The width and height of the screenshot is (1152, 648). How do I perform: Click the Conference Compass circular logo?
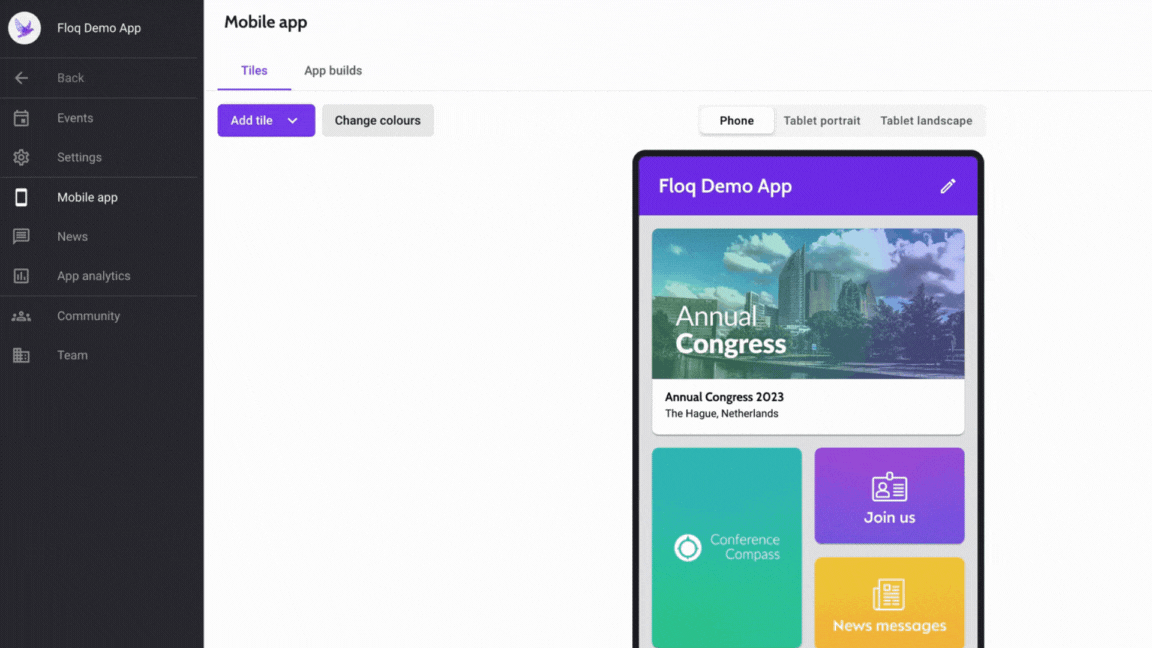coord(688,547)
